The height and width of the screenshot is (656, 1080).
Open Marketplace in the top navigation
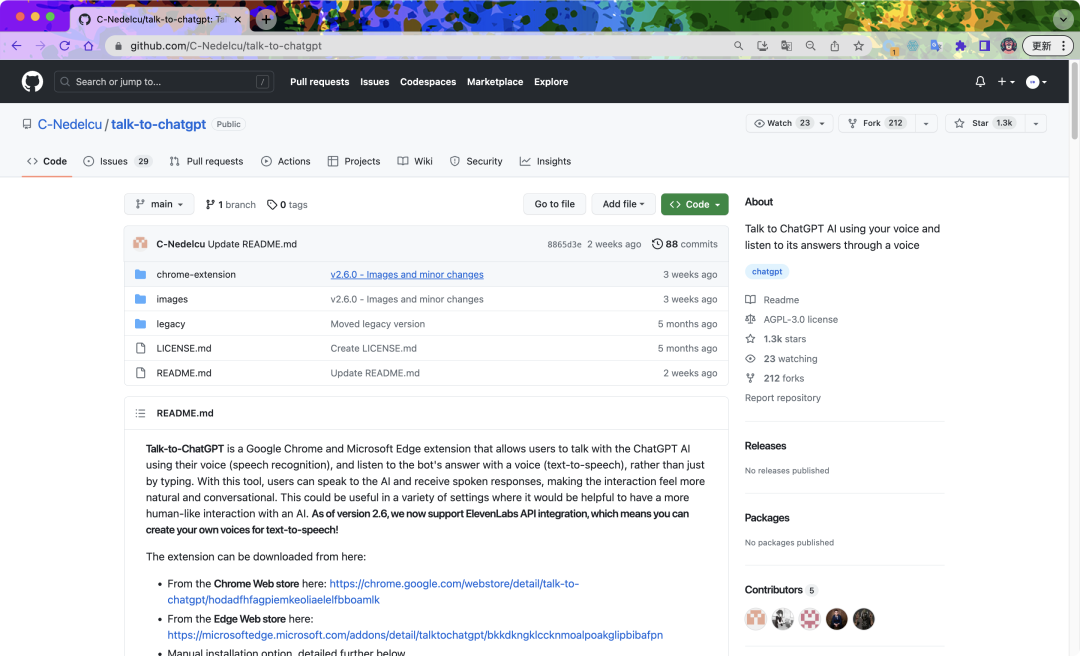coord(495,81)
